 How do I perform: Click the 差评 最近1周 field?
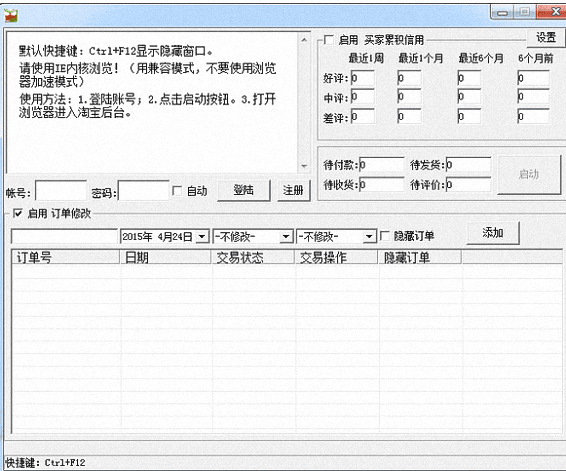tap(362, 116)
